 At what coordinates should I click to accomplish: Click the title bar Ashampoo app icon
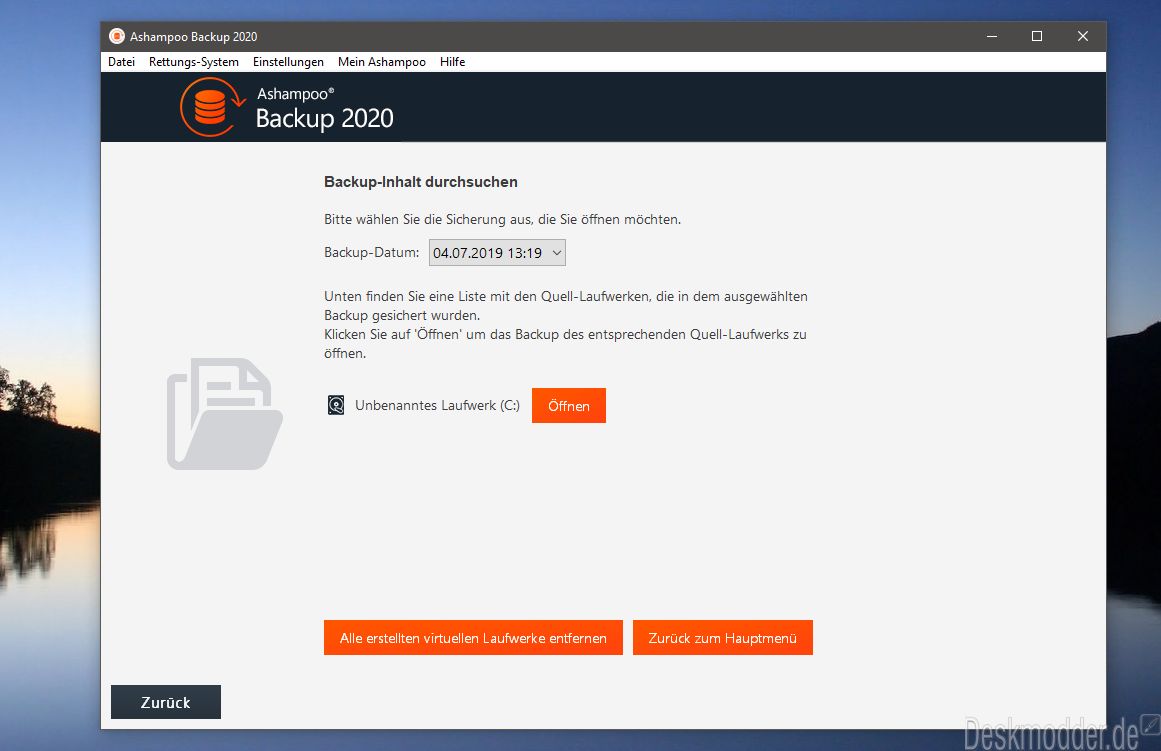[x=117, y=36]
